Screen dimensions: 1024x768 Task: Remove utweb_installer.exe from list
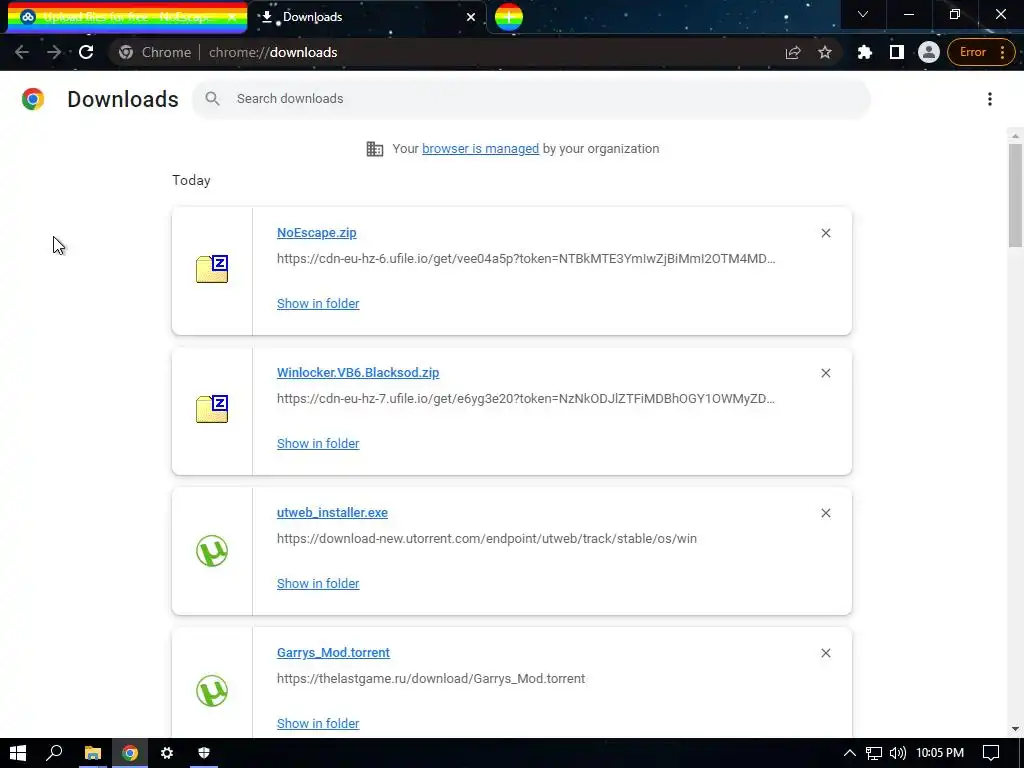tap(825, 513)
